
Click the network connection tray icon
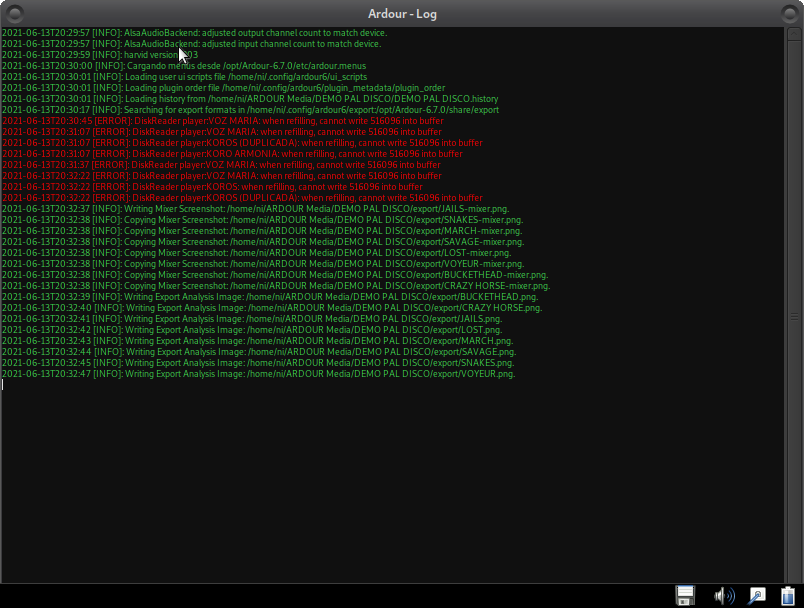[x=756, y=595]
